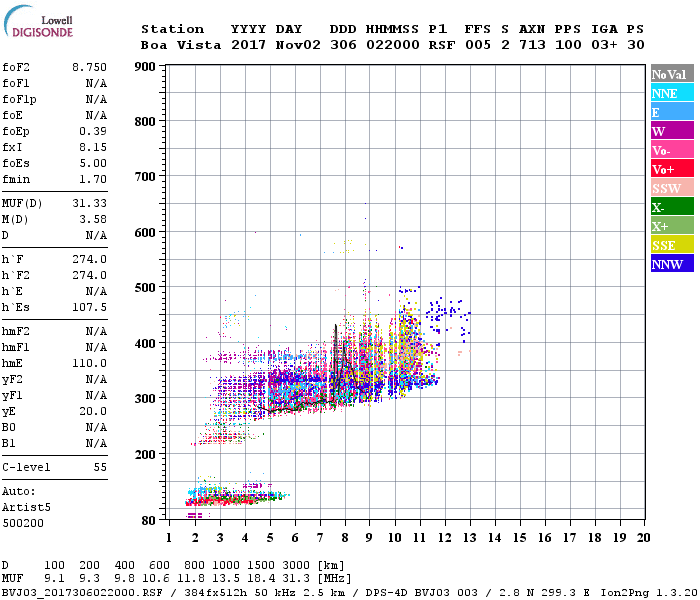Click the black trace peak near 7.6 MHz
This screenshot has width=700, height=600.
[x=336, y=326]
